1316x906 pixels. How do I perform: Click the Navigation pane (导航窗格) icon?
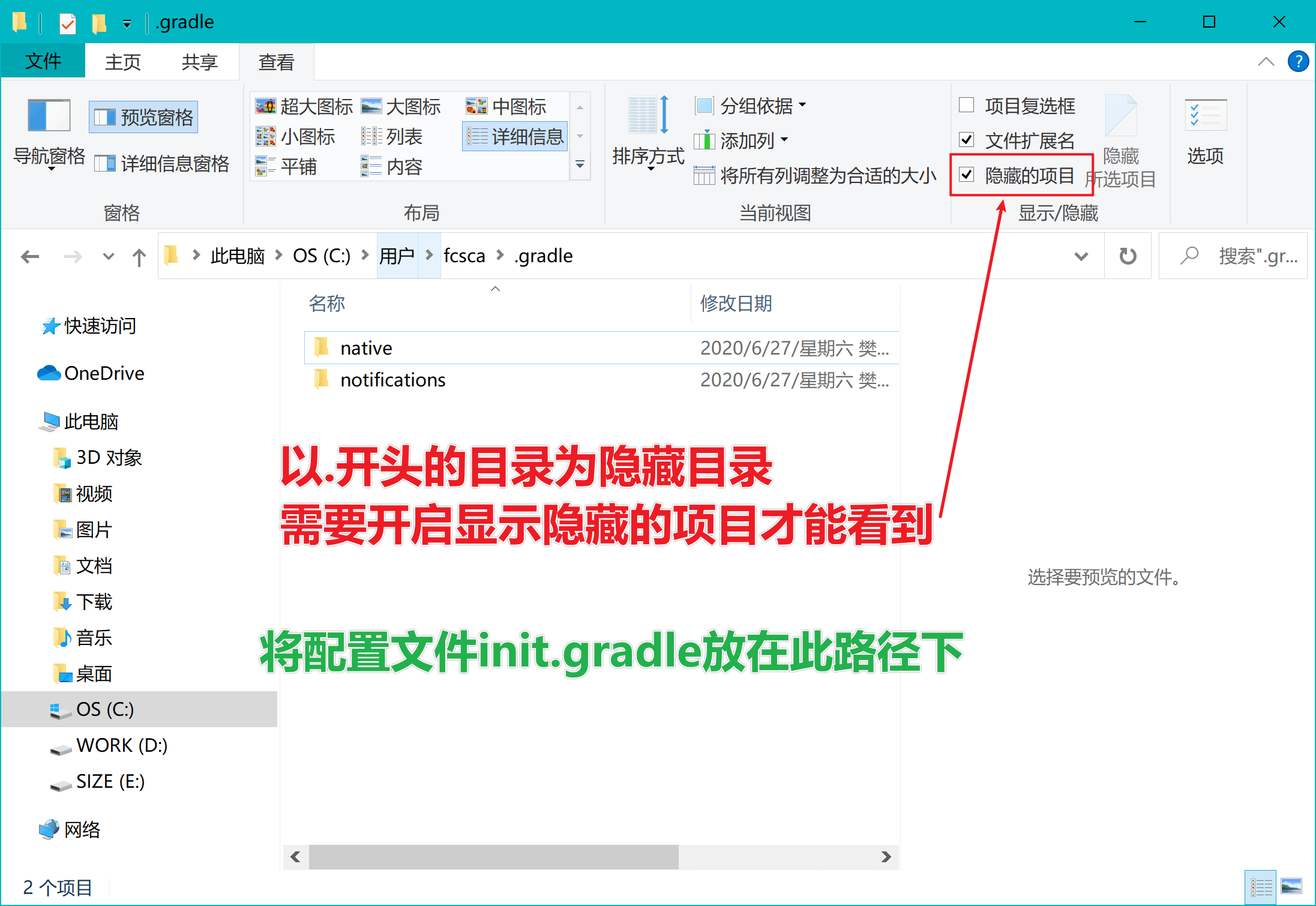(x=49, y=116)
